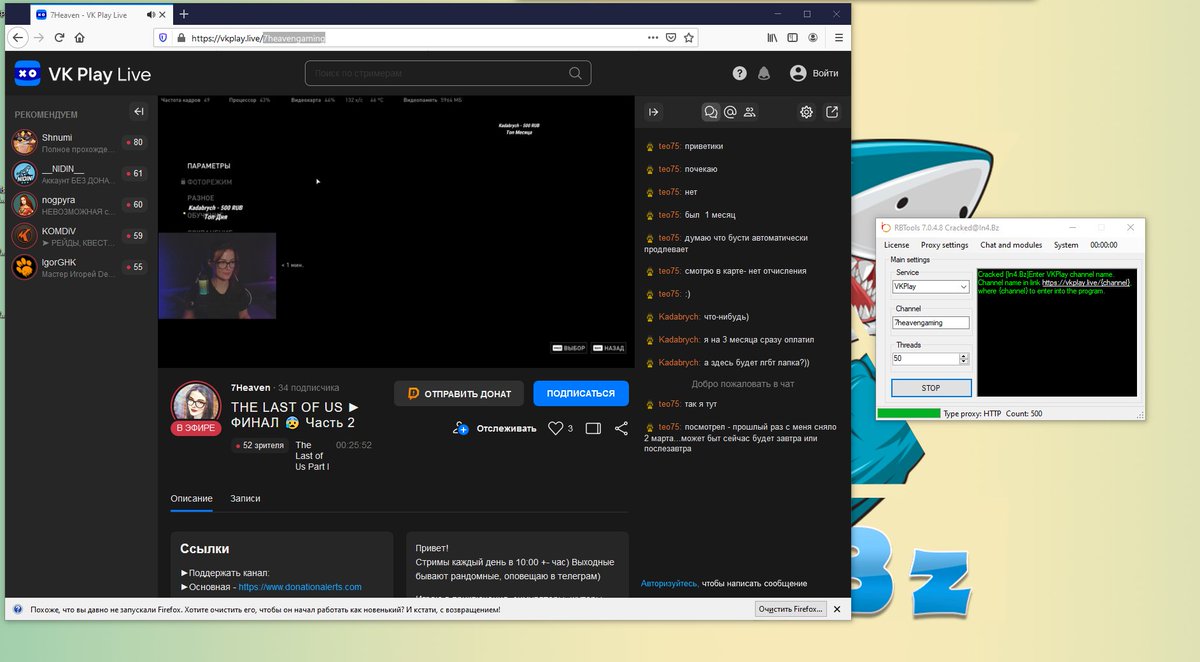Click Авторизуйтесь link in chat

click(670, 583)
